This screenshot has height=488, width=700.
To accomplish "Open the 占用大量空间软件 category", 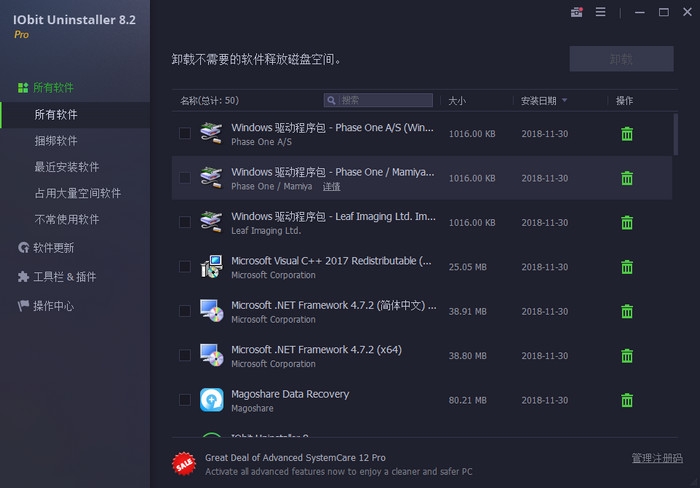I will click(78, 193).
